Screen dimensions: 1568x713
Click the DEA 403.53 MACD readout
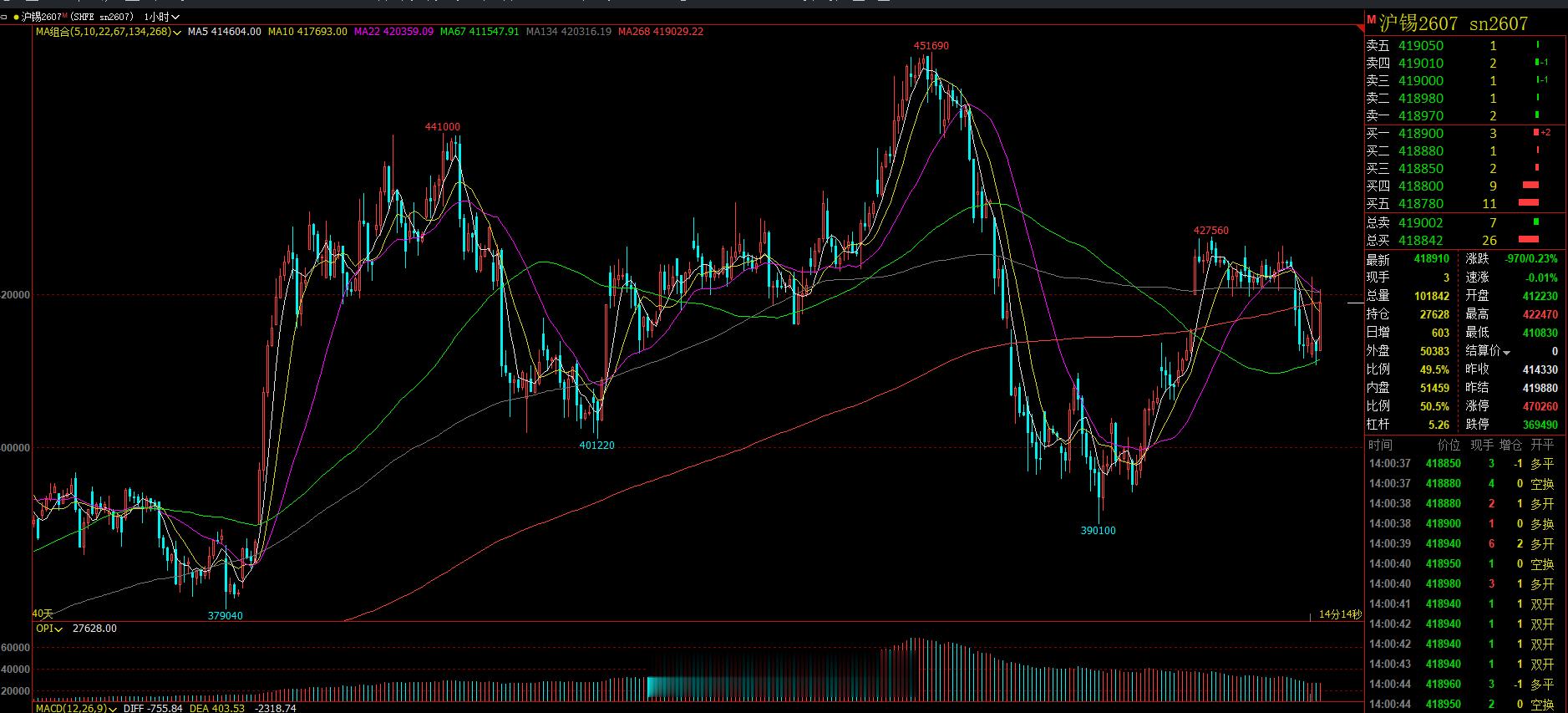[x=217, y=709]
